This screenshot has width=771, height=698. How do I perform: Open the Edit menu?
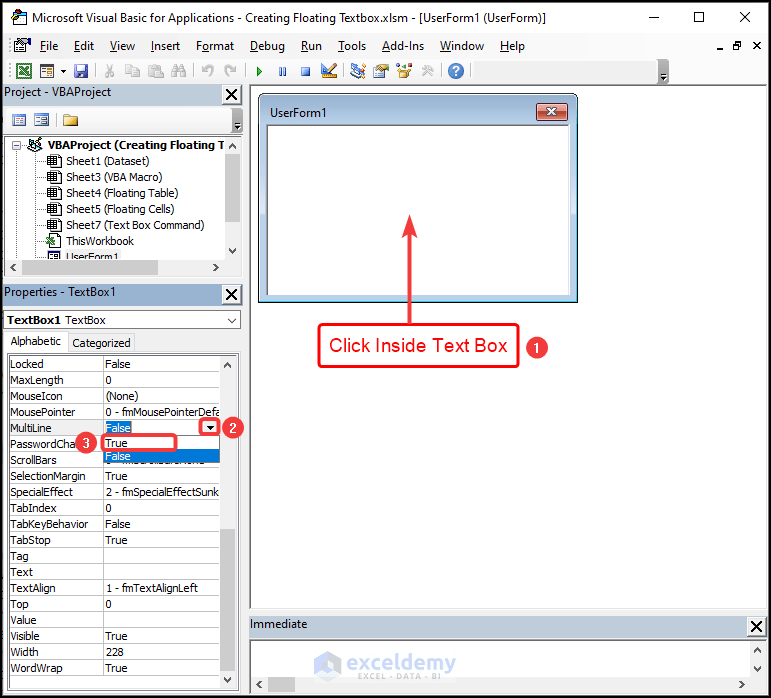pyautogui.click(x=84, y=46)
